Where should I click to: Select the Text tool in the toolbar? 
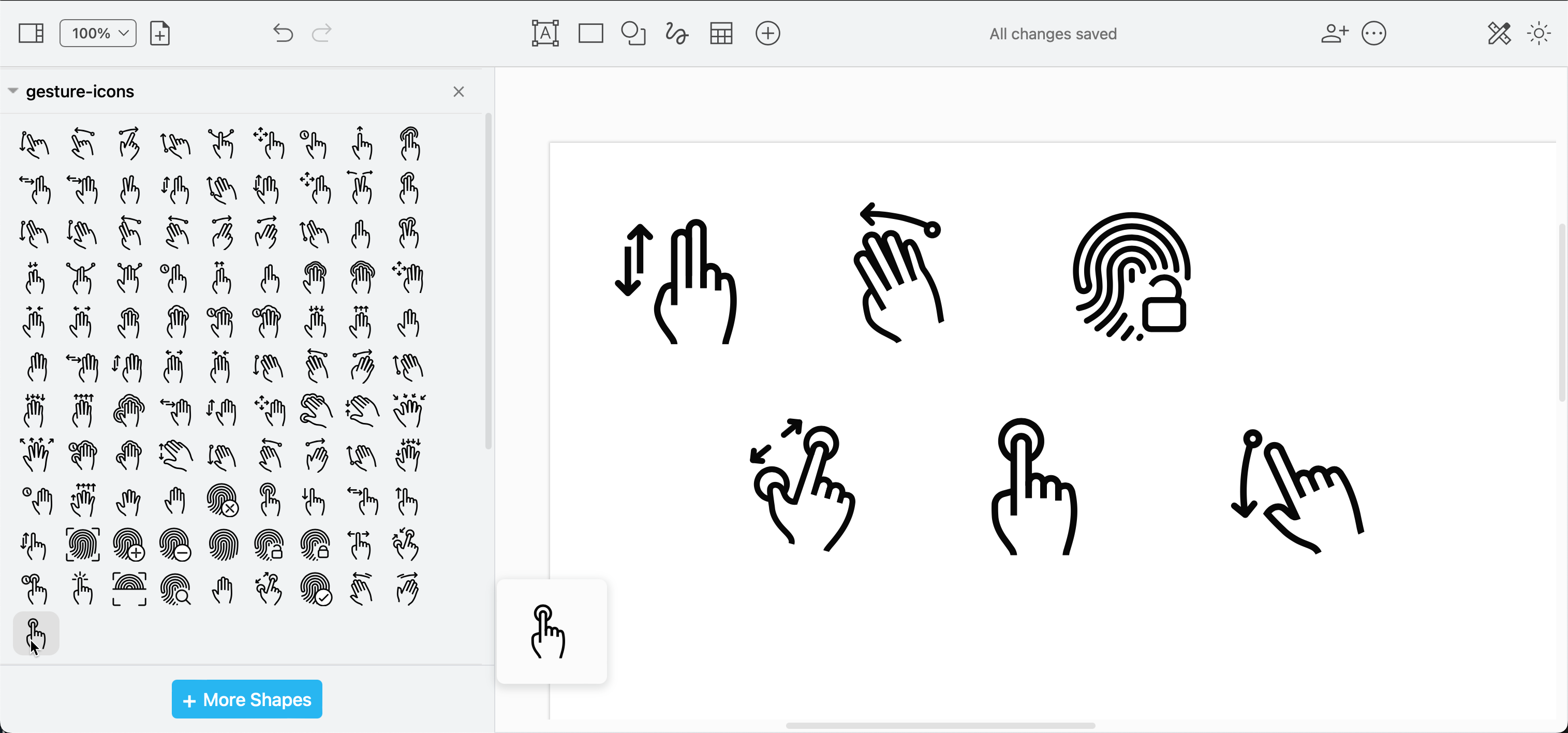click(545, 34)
